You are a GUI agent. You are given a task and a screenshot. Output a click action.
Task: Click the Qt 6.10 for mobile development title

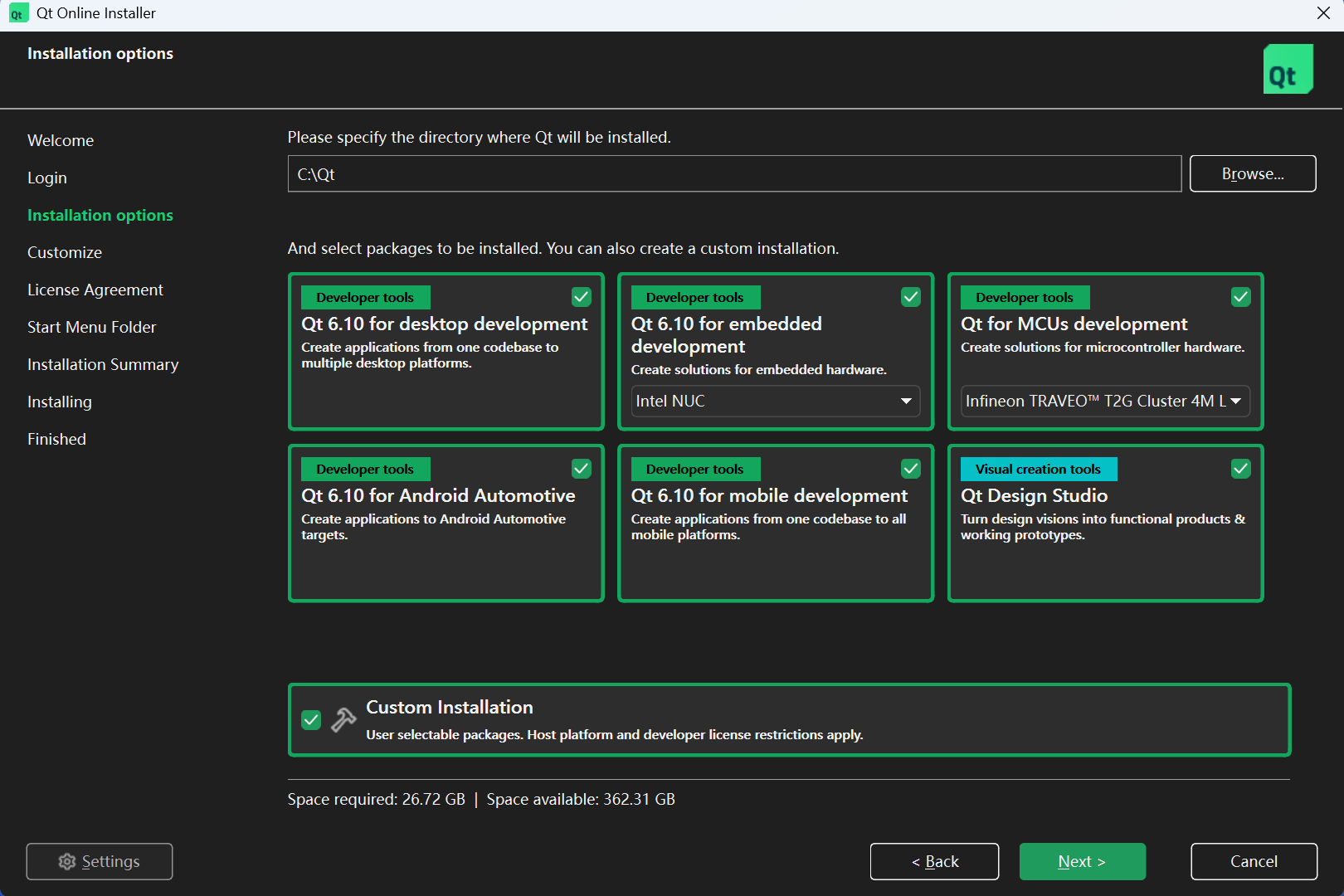[769, 495]
